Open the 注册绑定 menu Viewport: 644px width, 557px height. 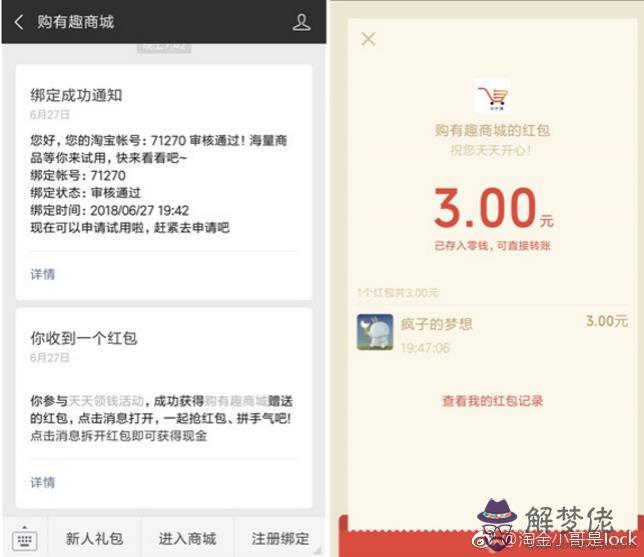[x=280, y=538]
